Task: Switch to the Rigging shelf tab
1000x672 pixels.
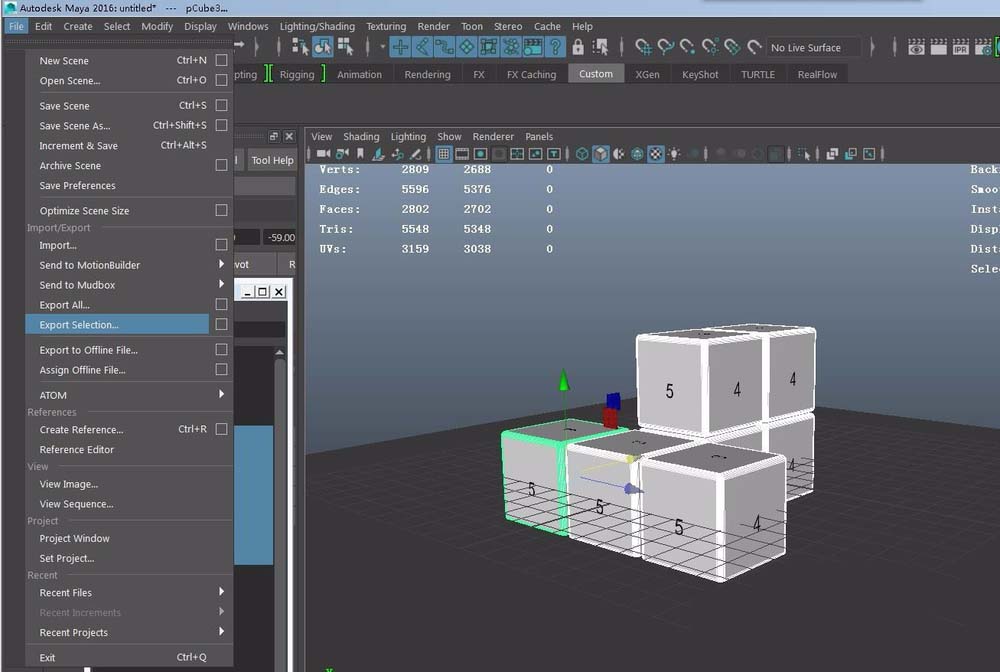Action: pos(297,73)
